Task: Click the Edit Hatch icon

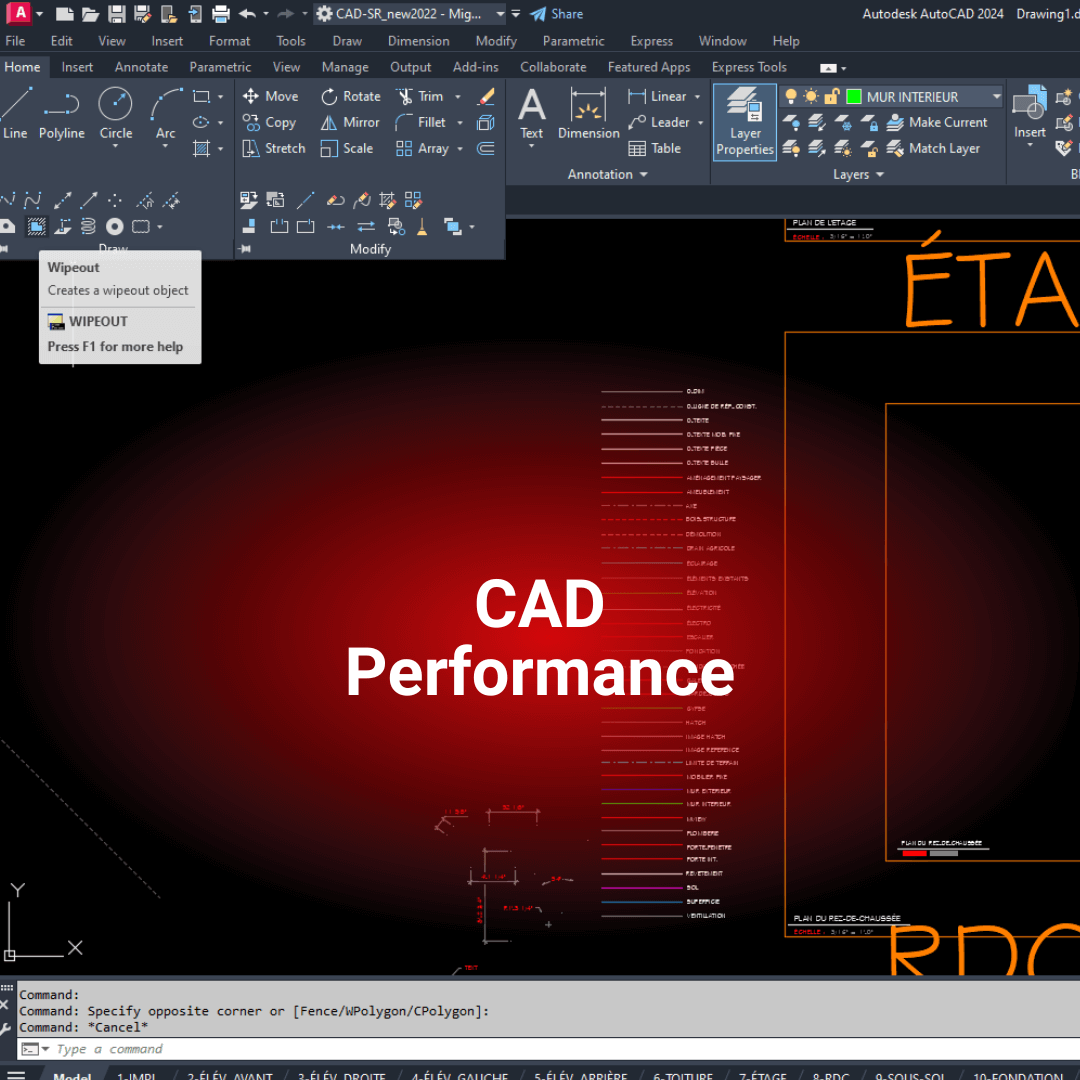Action: click(387, 200)
